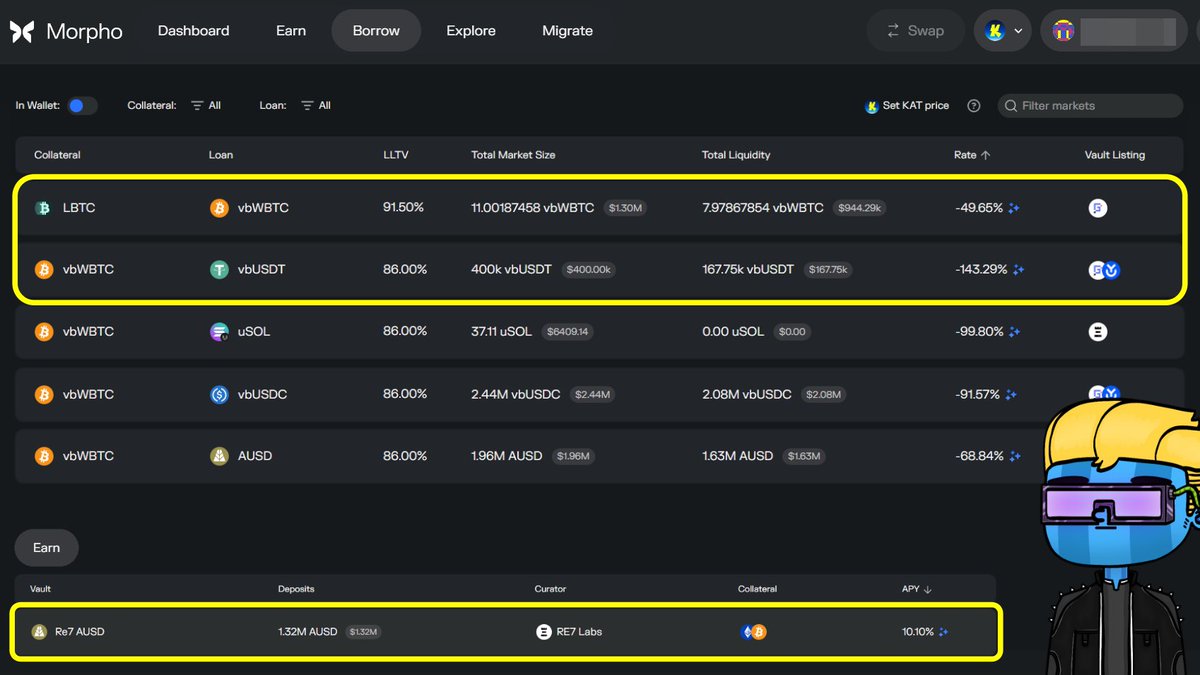Click the sparkle icon next to -91.57%
The height and width of the screenshot is (675, 1200).
[x=1011, y=394]
